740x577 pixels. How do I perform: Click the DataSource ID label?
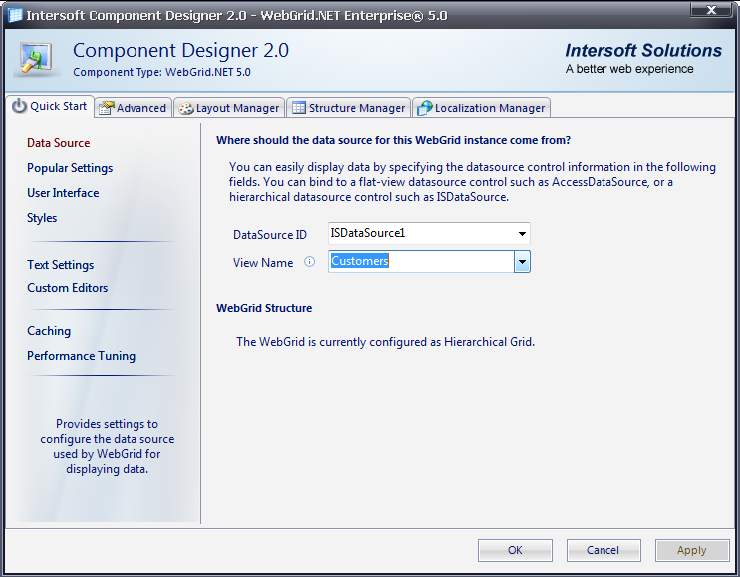click(270, 235)
